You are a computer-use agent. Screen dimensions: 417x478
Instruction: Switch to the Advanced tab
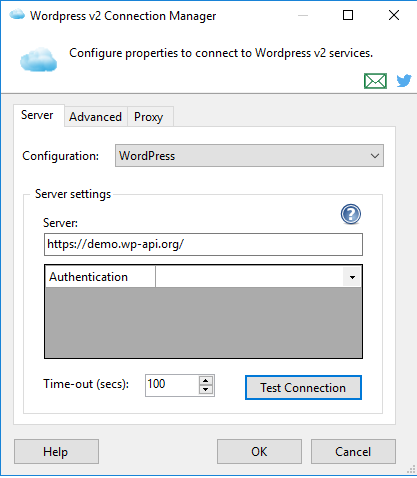(95, 117)
